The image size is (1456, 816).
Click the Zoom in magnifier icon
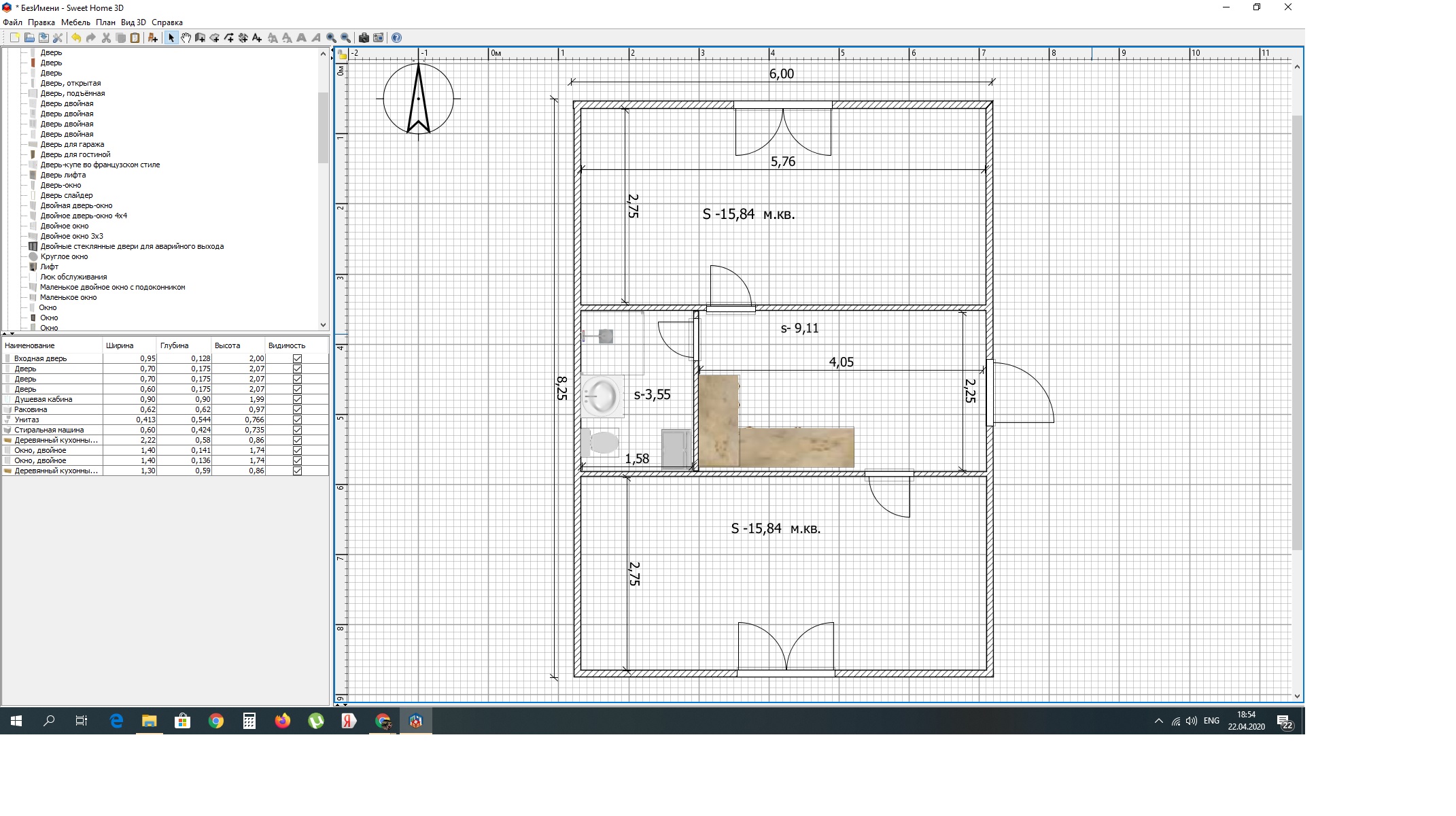pyautogui.click(x=331, y=38)
